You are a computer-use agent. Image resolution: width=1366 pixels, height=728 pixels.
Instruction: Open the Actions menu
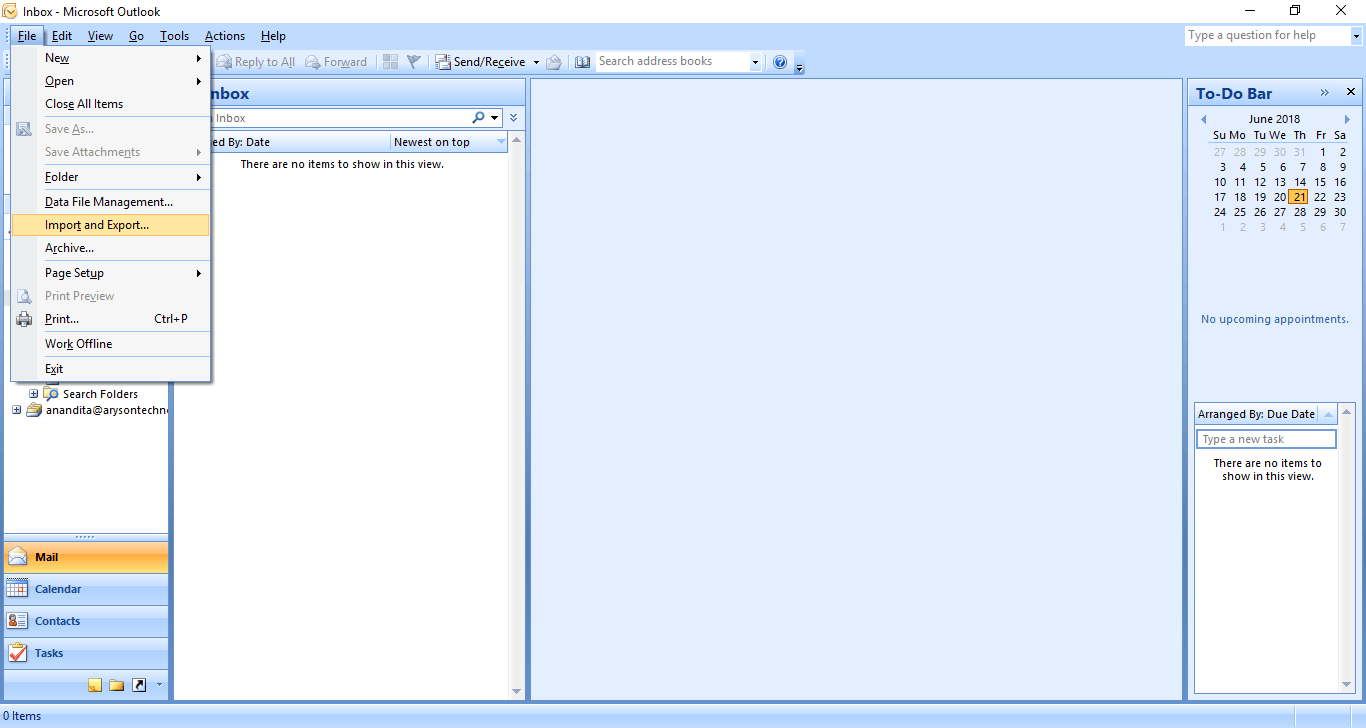point(225,36)
